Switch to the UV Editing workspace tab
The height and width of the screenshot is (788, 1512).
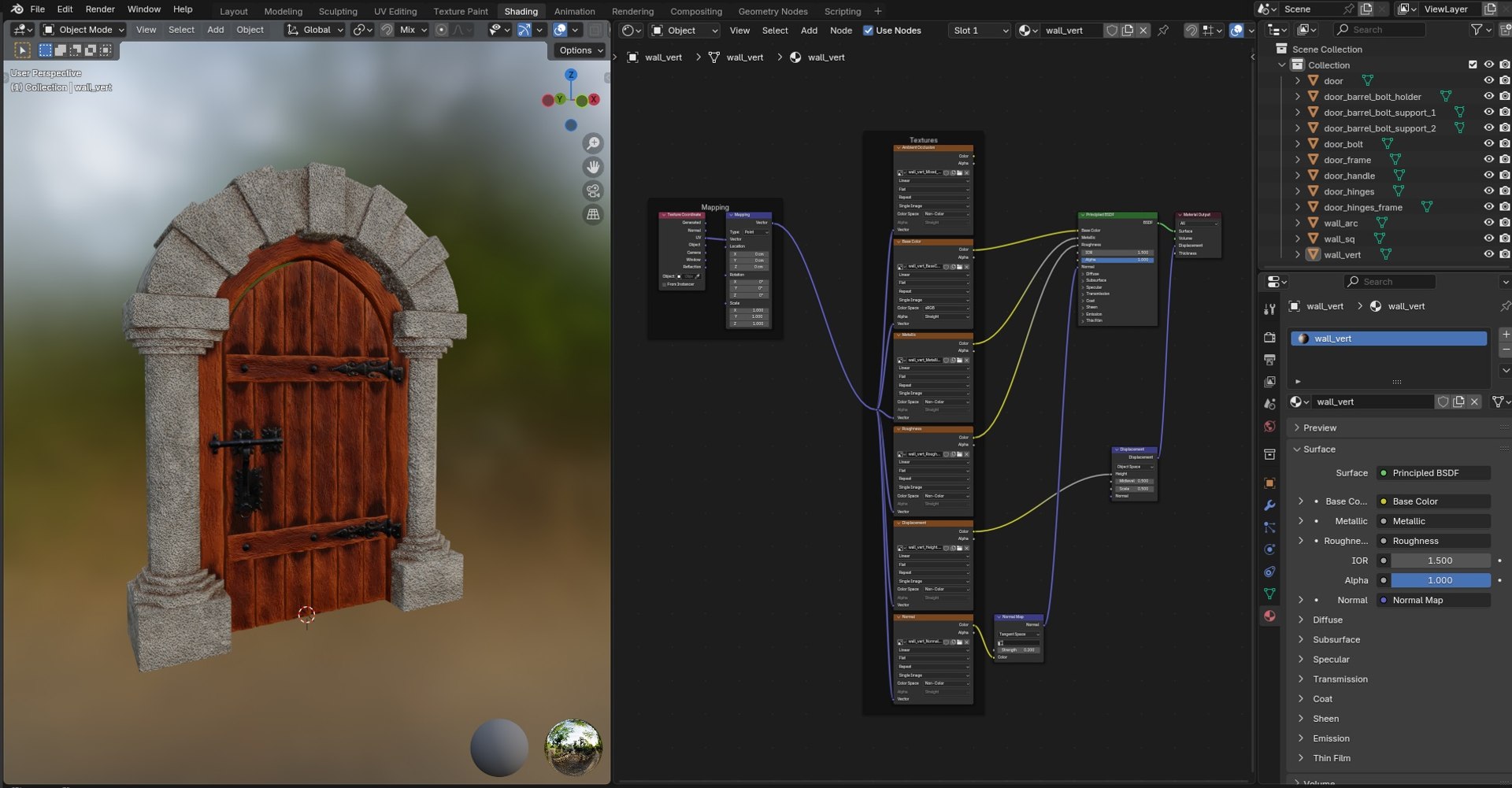(x=395, y=11)
